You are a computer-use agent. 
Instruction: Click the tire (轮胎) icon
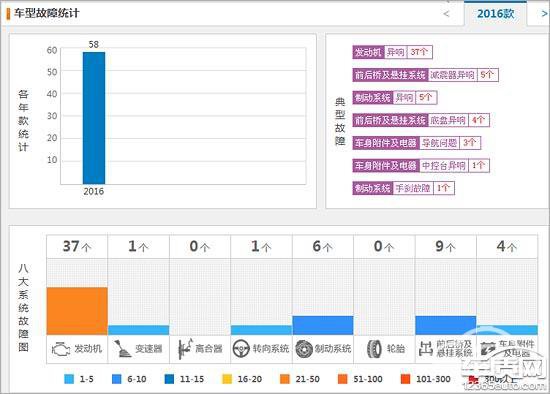374,349
